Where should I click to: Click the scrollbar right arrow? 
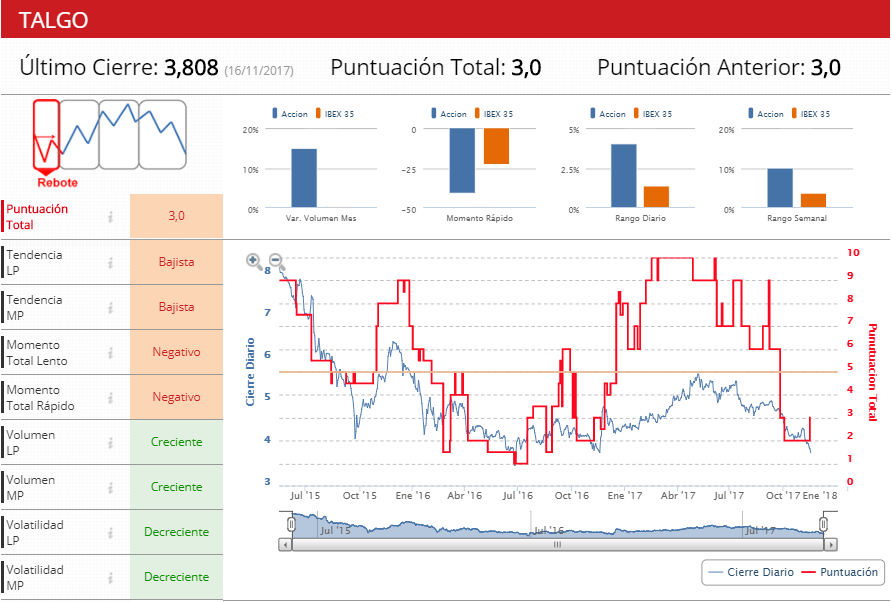click(831, 545)
